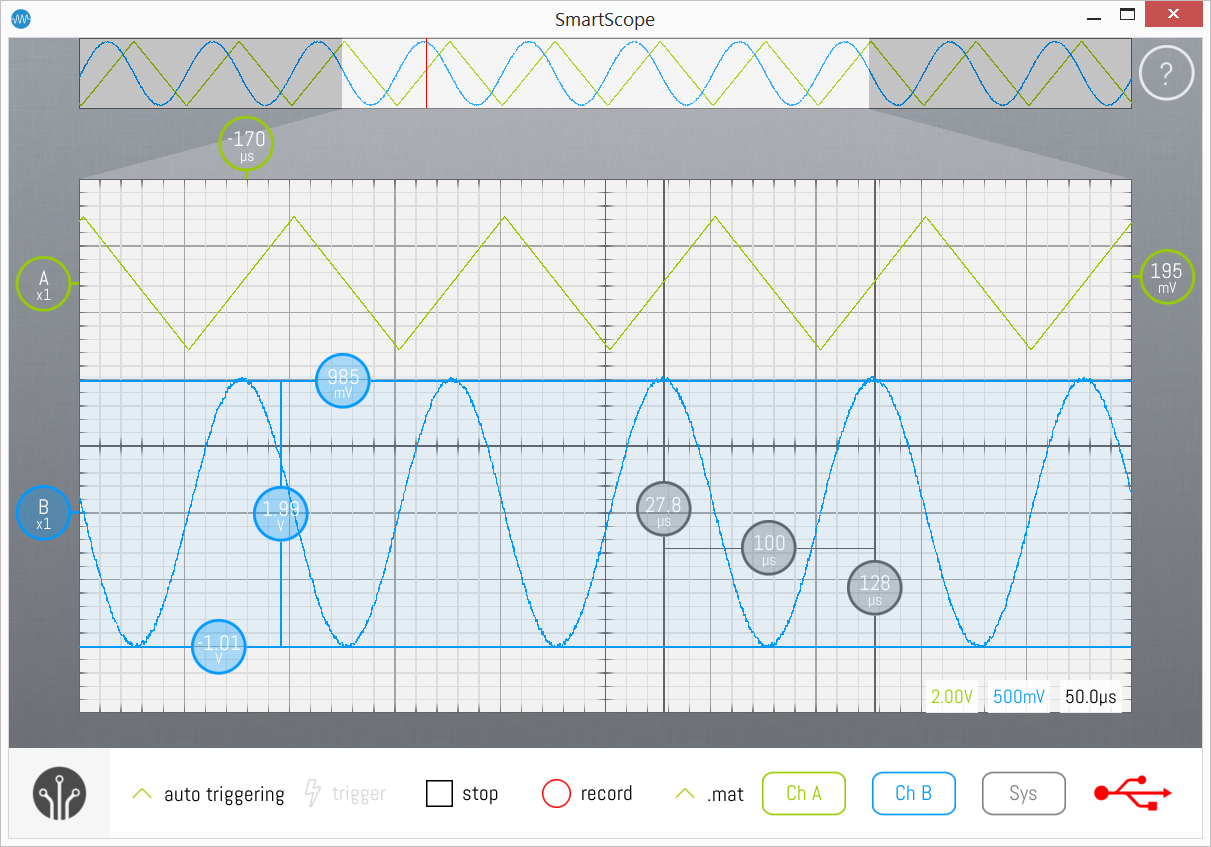
Task: Click the disabled lightning trigger icon
Action: 312,794
